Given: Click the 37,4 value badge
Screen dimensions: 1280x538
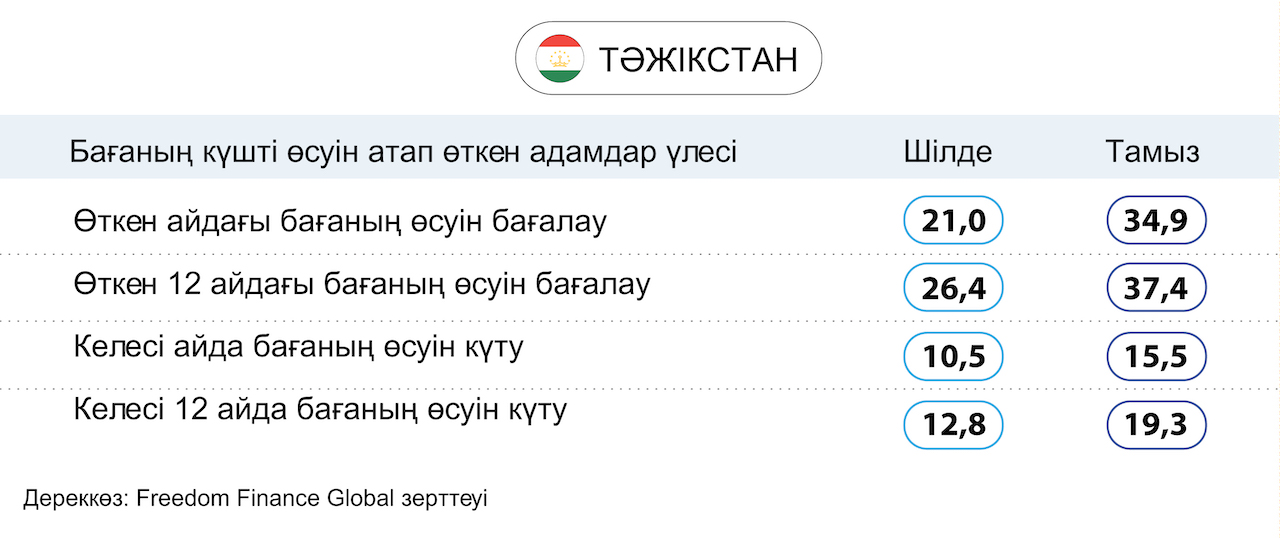Looking at the screenshot, I should click(x=1157, y=289).
